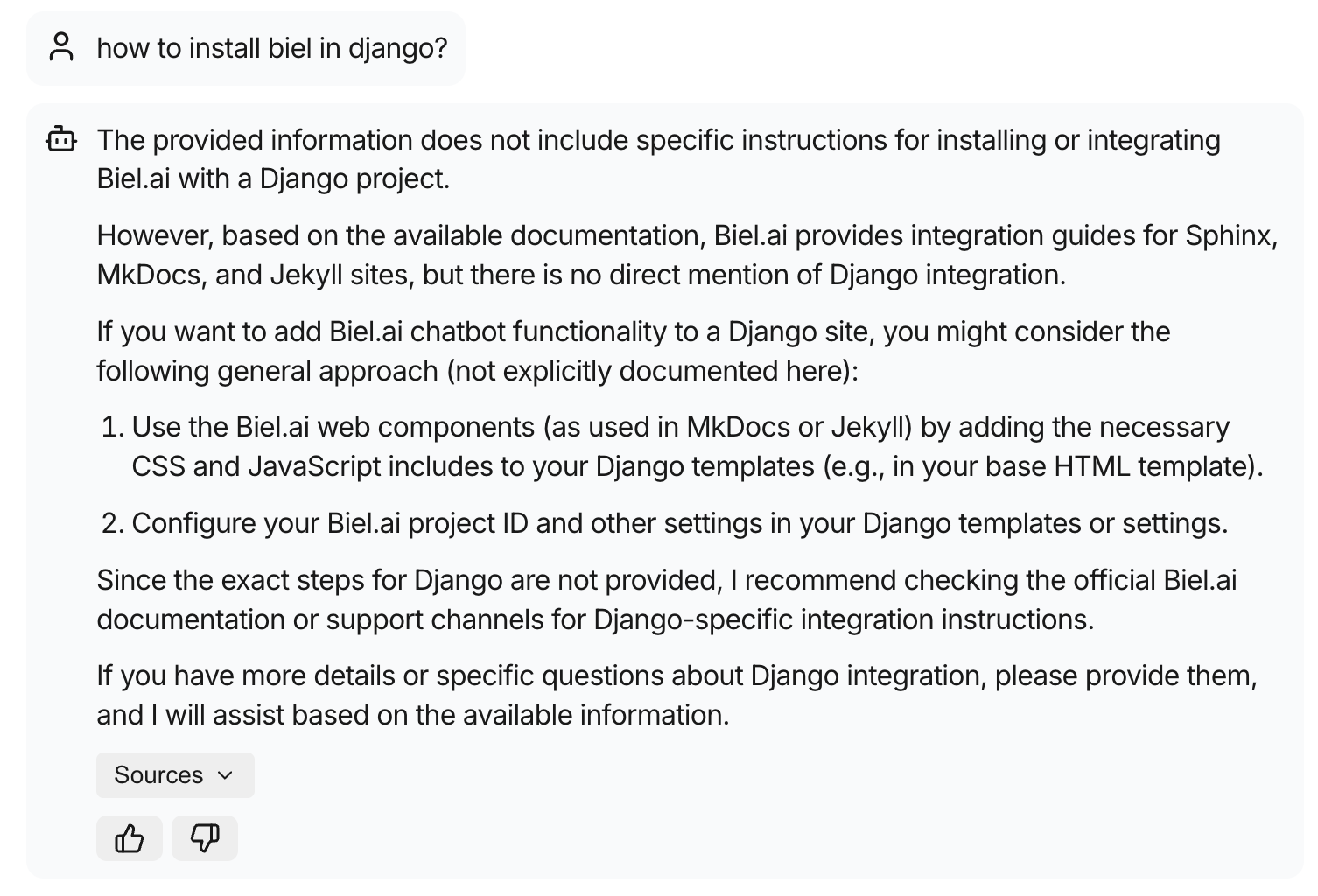The width and height of the screenshot is (1318, 896).
Task: Click the thumbs up feedback icon
Action: point(130,838)
